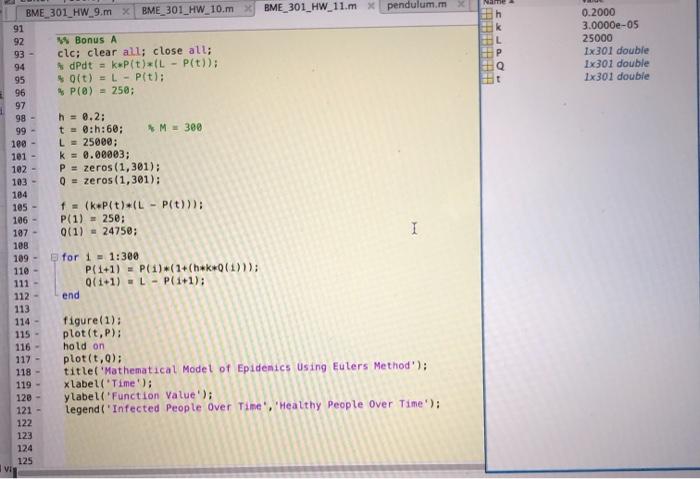700x479 pixels.
Task: Click the variable icon for t in Workspace
Action: click(x=488, y=79)
